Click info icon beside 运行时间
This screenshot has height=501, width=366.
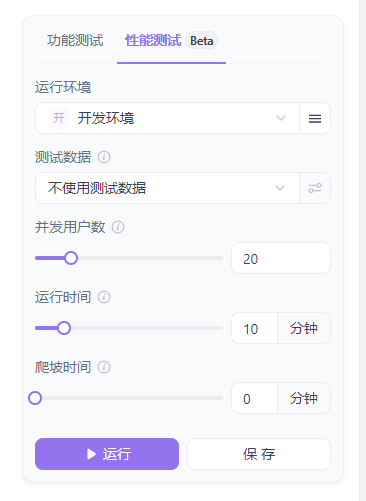click(104, 297)
